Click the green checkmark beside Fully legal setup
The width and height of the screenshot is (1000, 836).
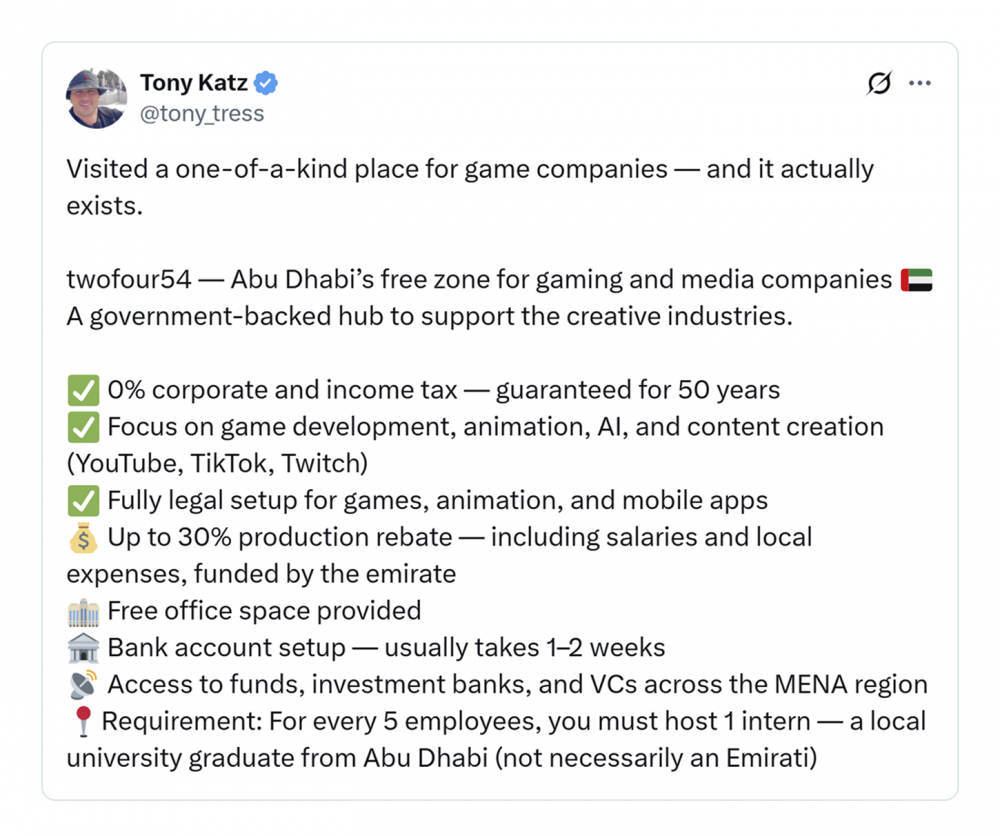(84, 501)
